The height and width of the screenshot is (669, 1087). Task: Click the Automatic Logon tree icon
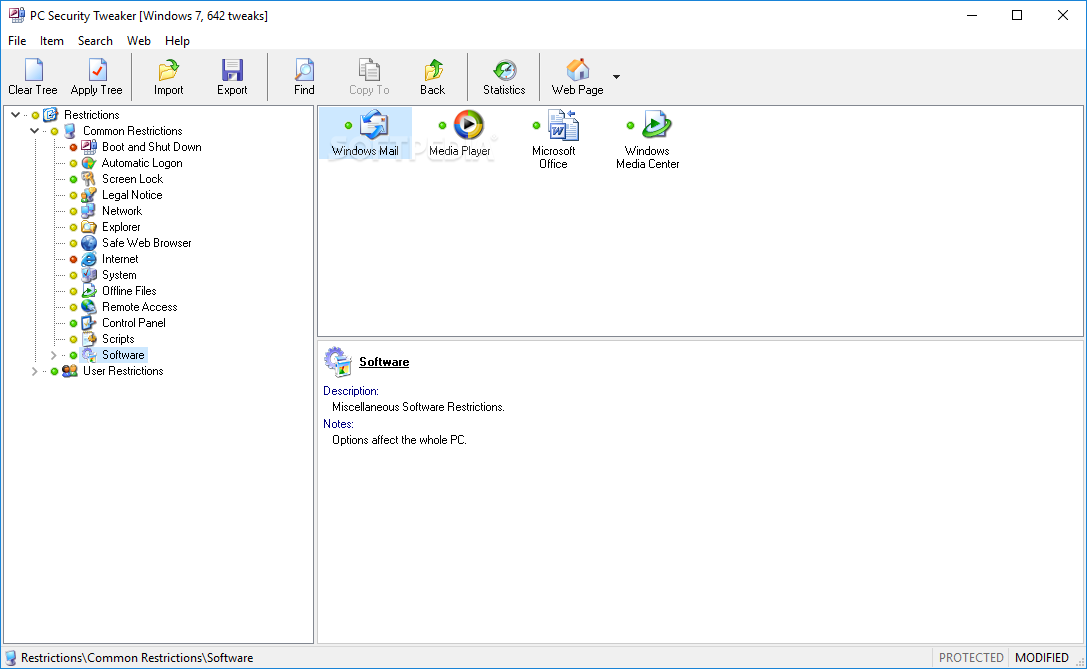89,163
